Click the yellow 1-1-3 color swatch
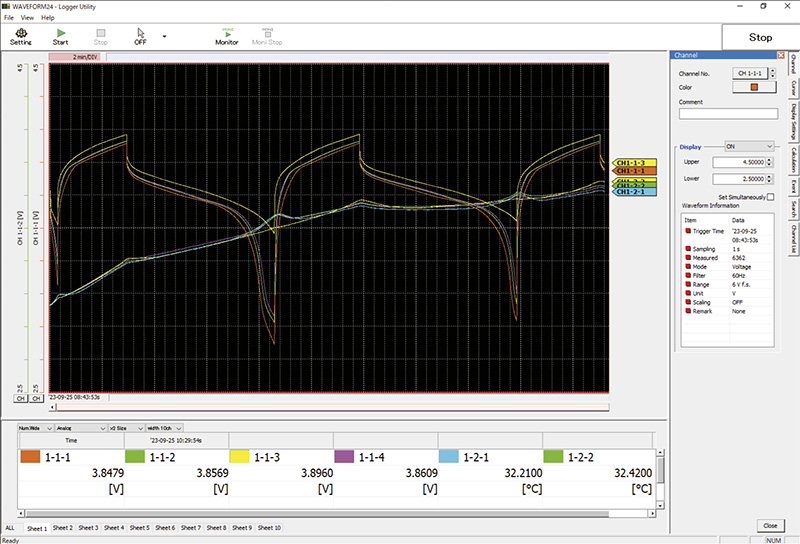 239,456
